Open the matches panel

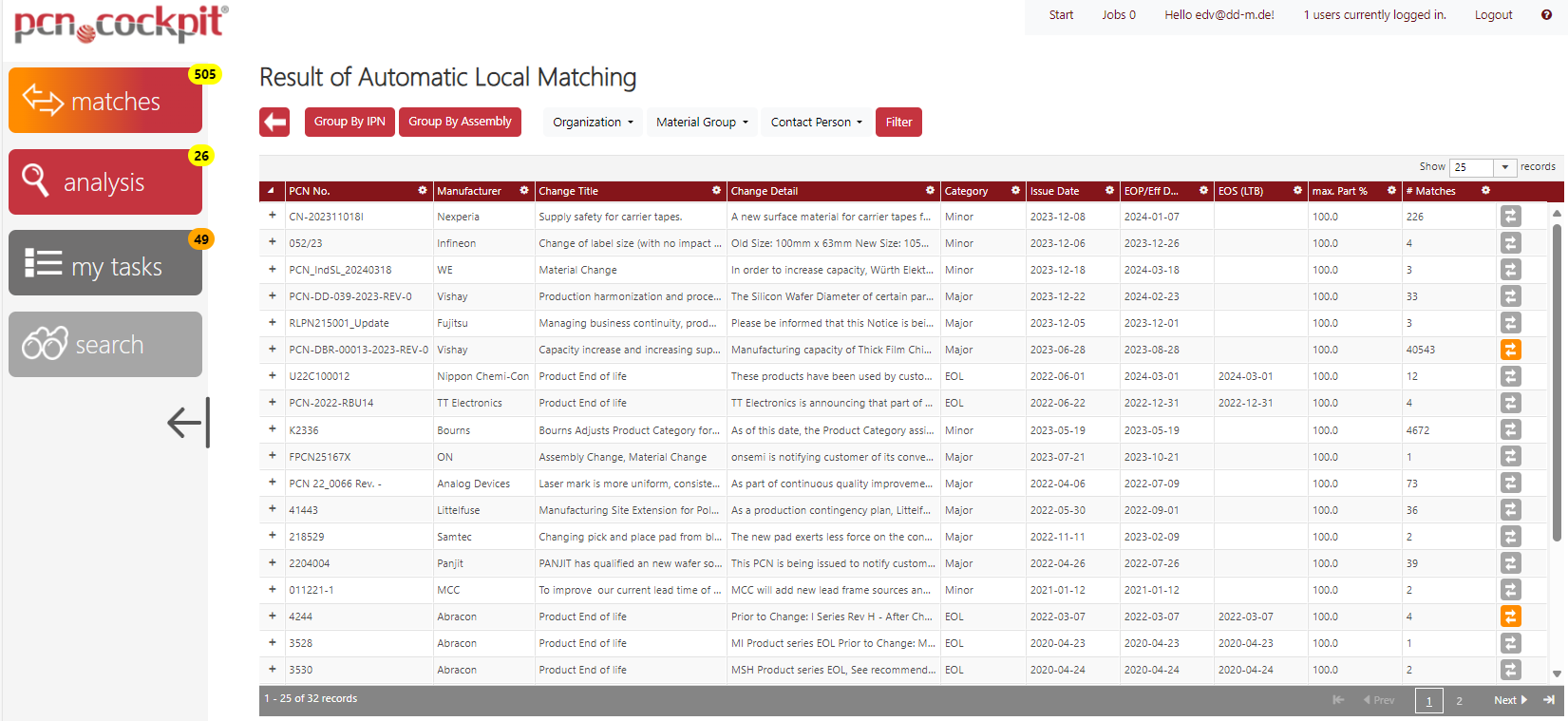coord(105,100)
